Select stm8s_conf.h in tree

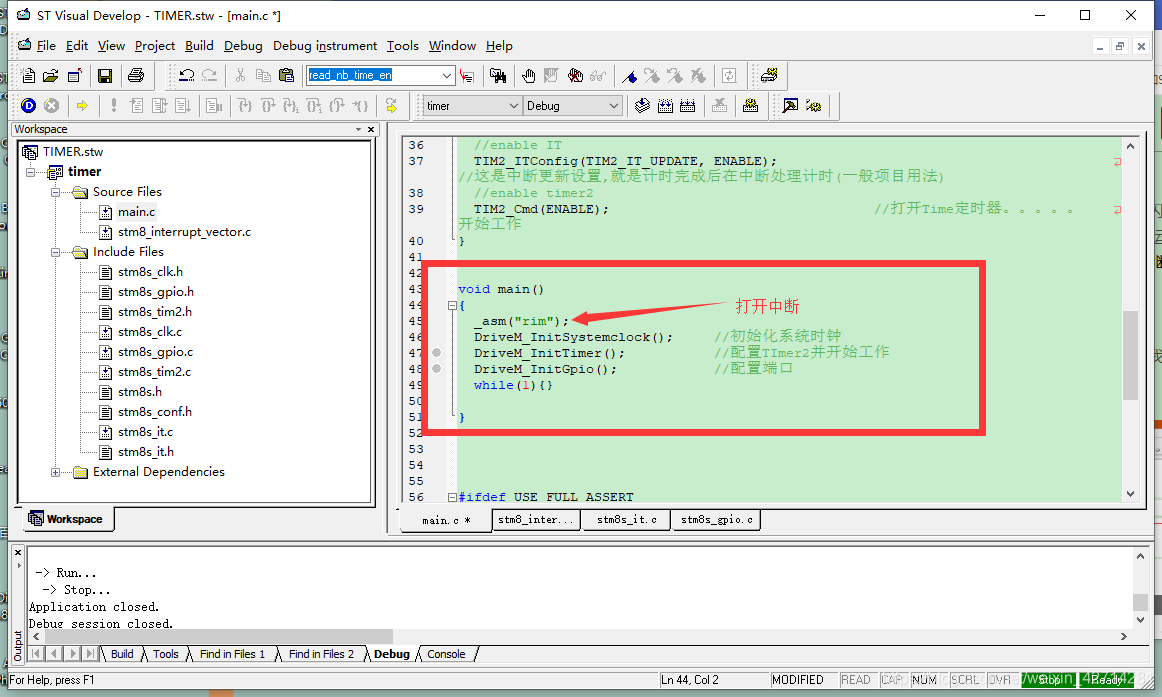tap(154, 412)
